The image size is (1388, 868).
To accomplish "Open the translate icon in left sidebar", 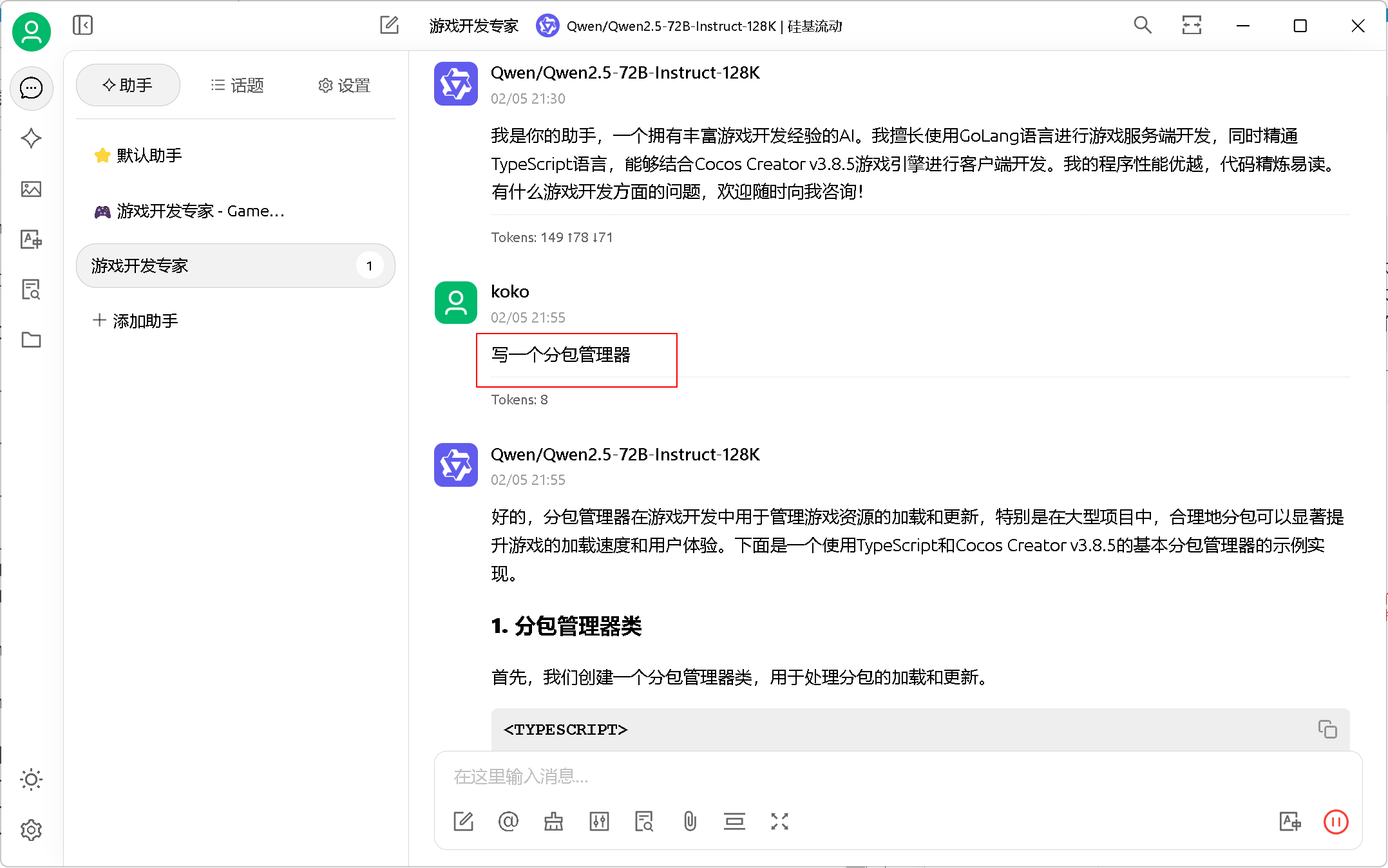I will (x=31, y=240).
